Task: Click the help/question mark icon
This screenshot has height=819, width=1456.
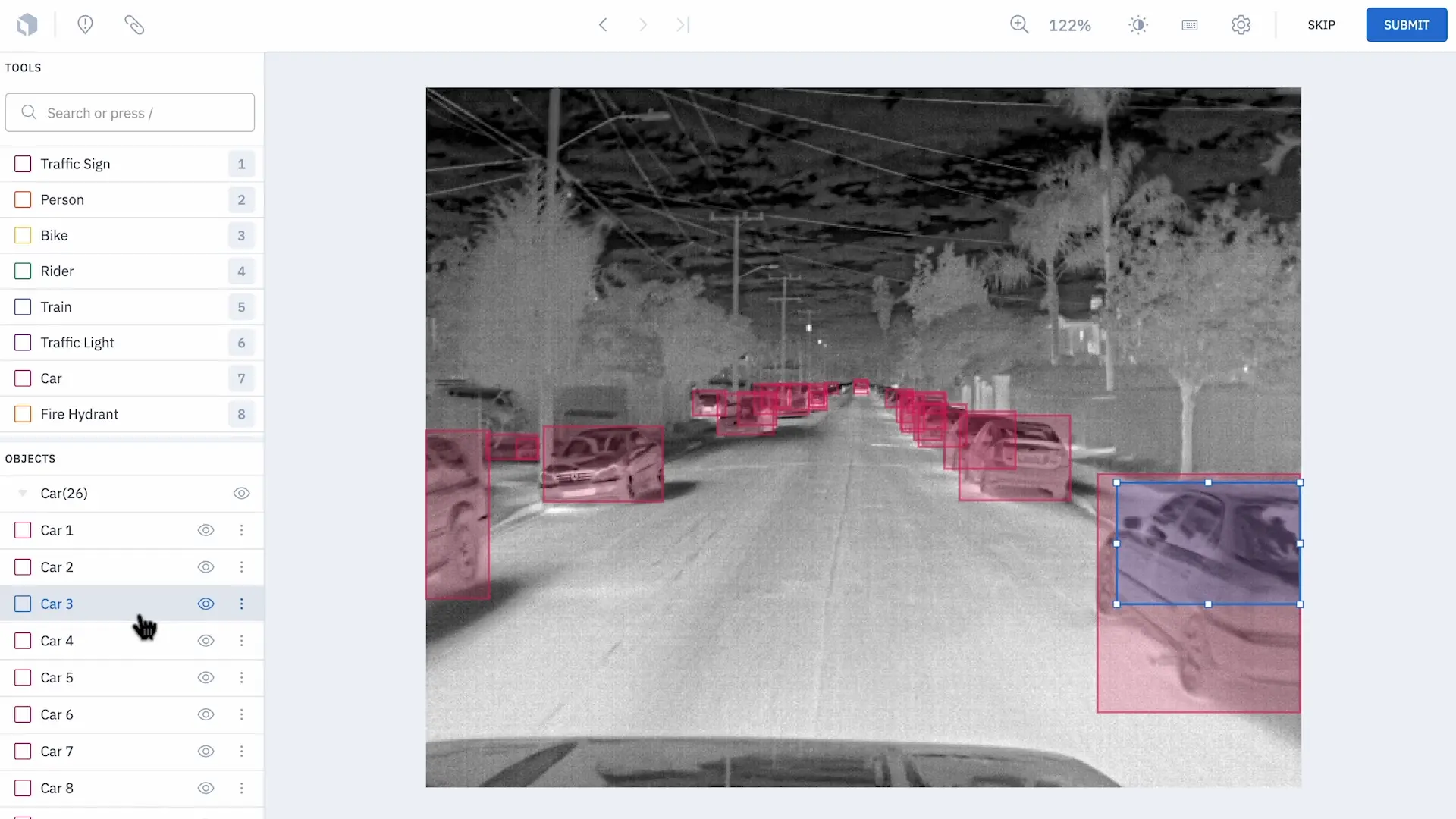Action: pyautogui.click(x=85, y=24)
